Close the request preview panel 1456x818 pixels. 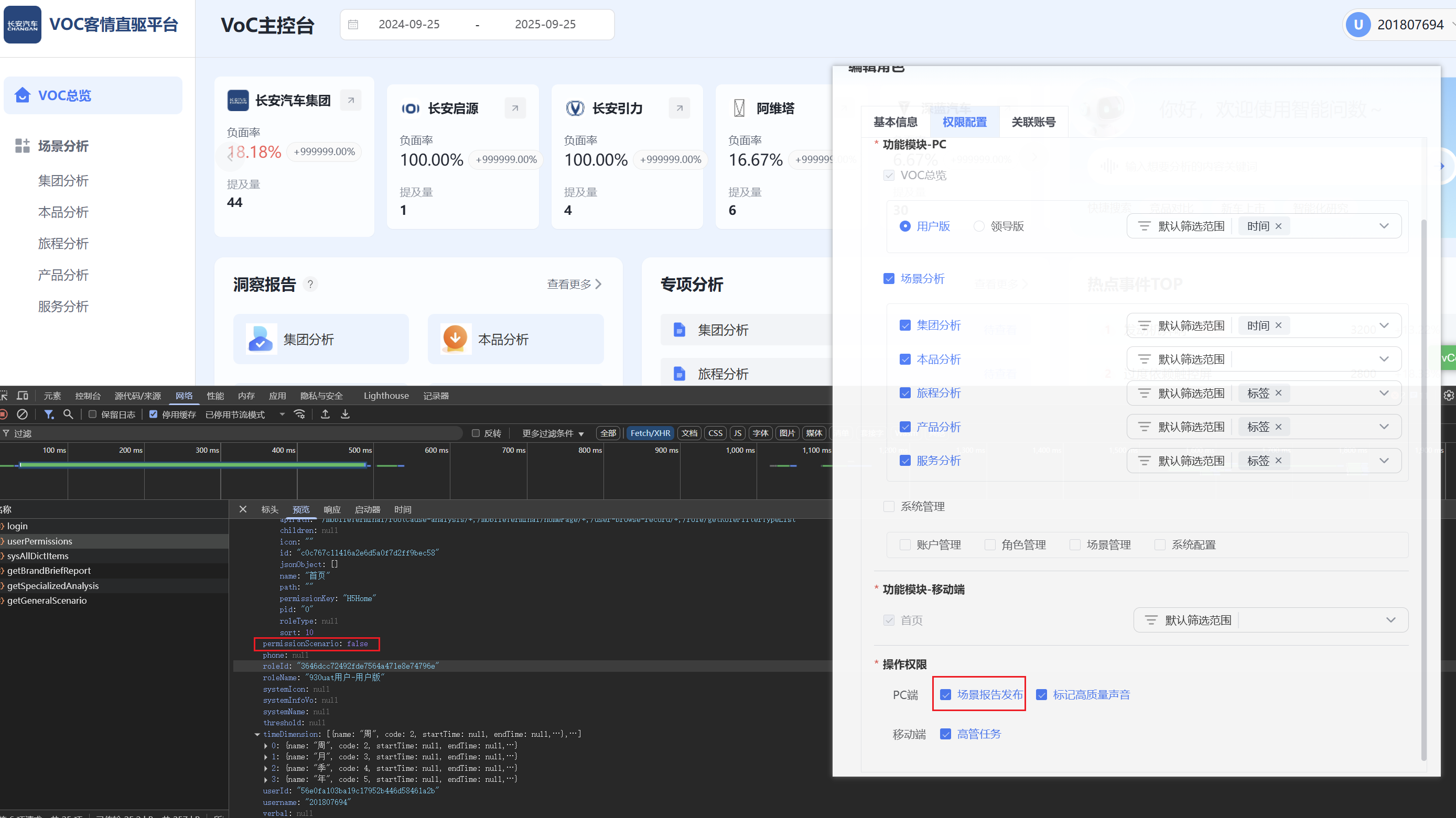click(x=243, y=509)
